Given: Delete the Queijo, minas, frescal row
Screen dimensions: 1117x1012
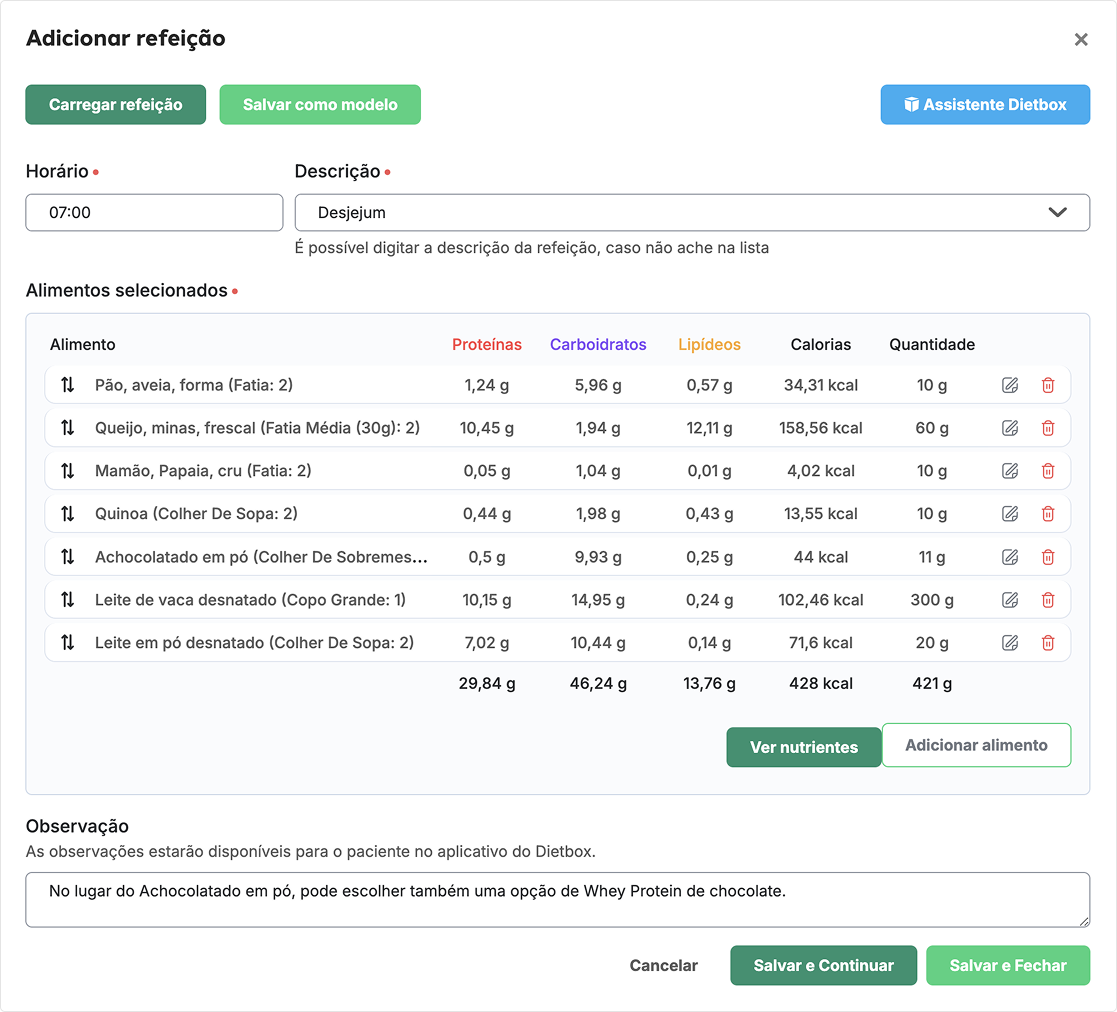Looking at the screenshot, I should click(x=1048, y=428).
